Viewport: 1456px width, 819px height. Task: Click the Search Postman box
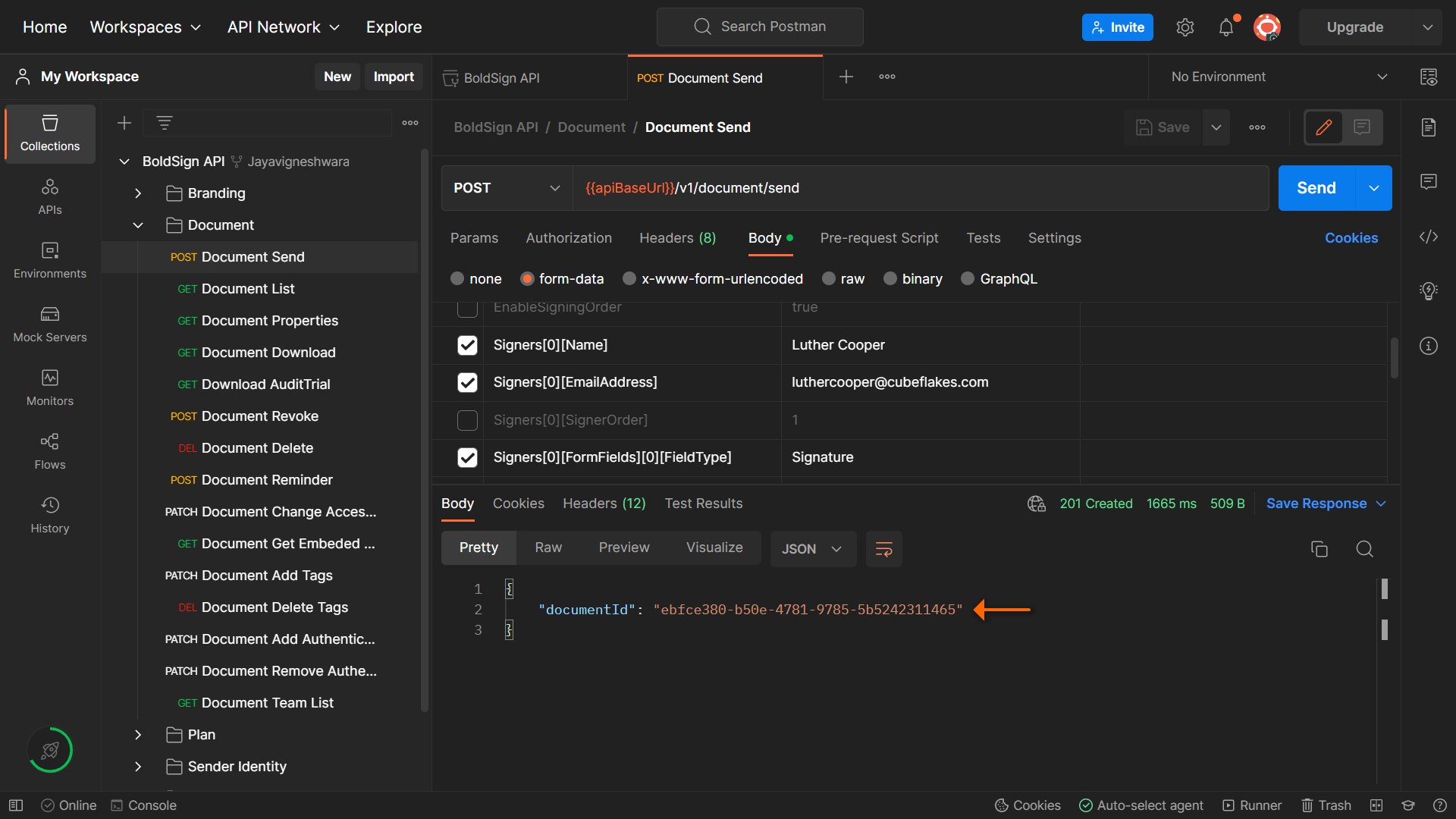click(760, 27)
